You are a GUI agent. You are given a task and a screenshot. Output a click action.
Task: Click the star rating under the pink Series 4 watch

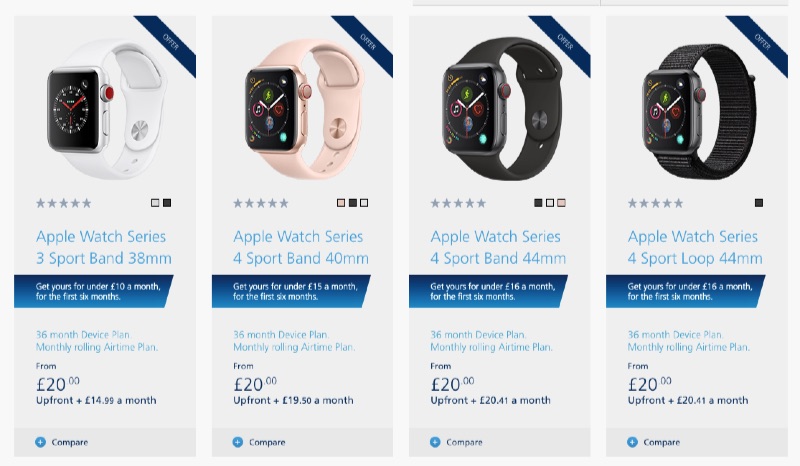(x=261, y=203)
